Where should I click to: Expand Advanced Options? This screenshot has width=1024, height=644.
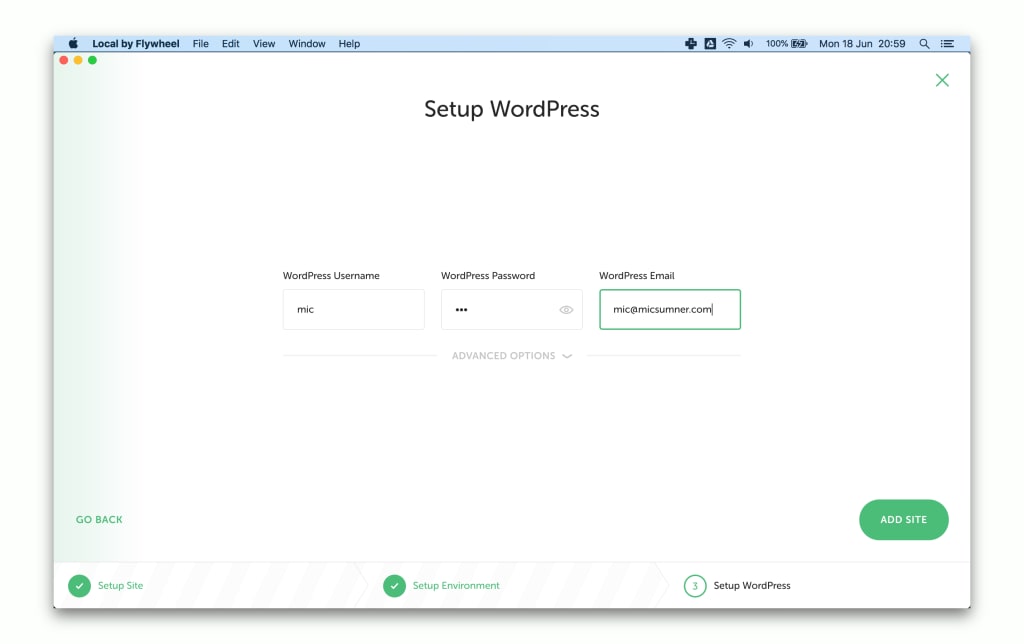(512, 356)
